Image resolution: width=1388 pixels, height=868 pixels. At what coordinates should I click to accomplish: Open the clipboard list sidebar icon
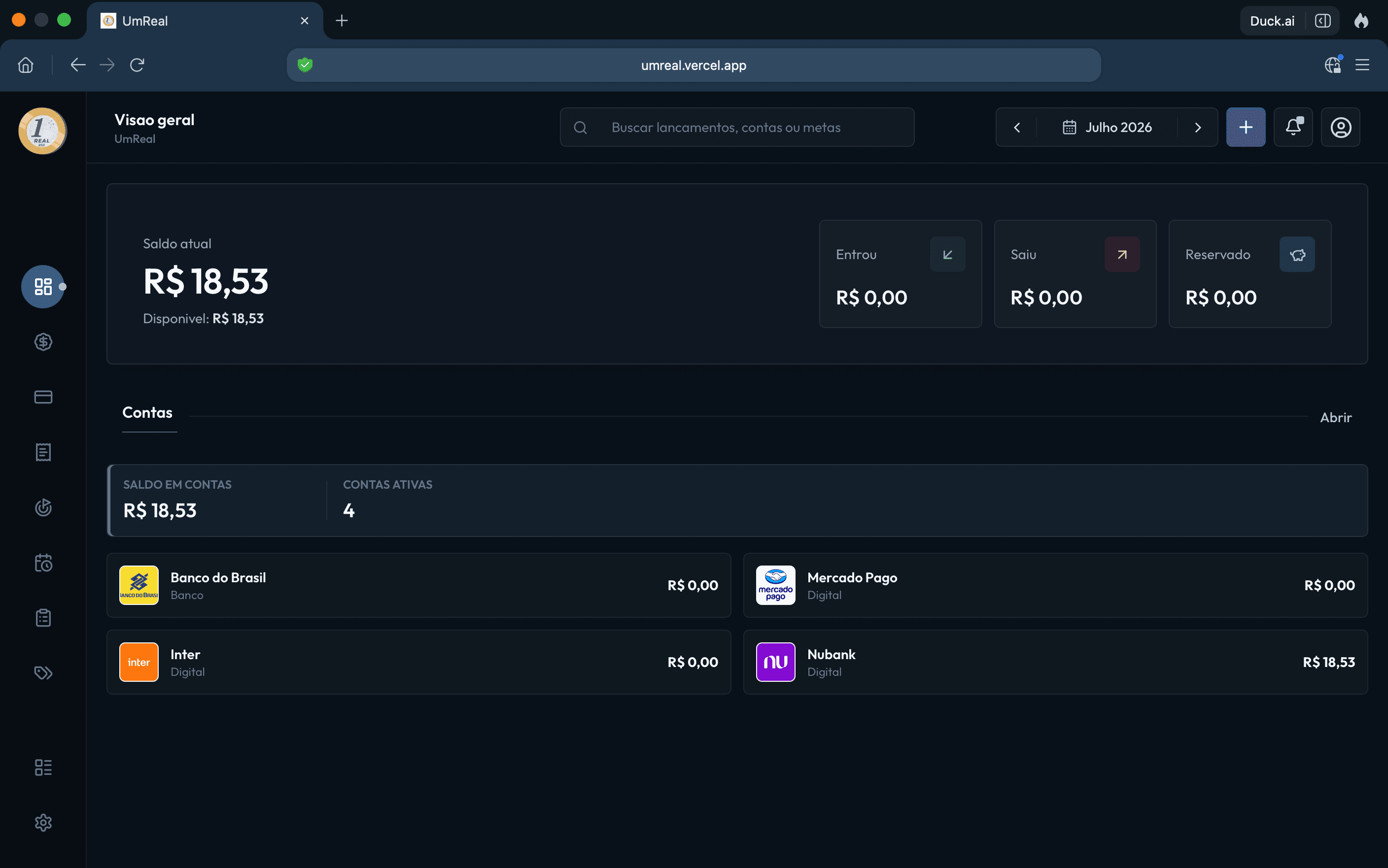pos(43,618)
